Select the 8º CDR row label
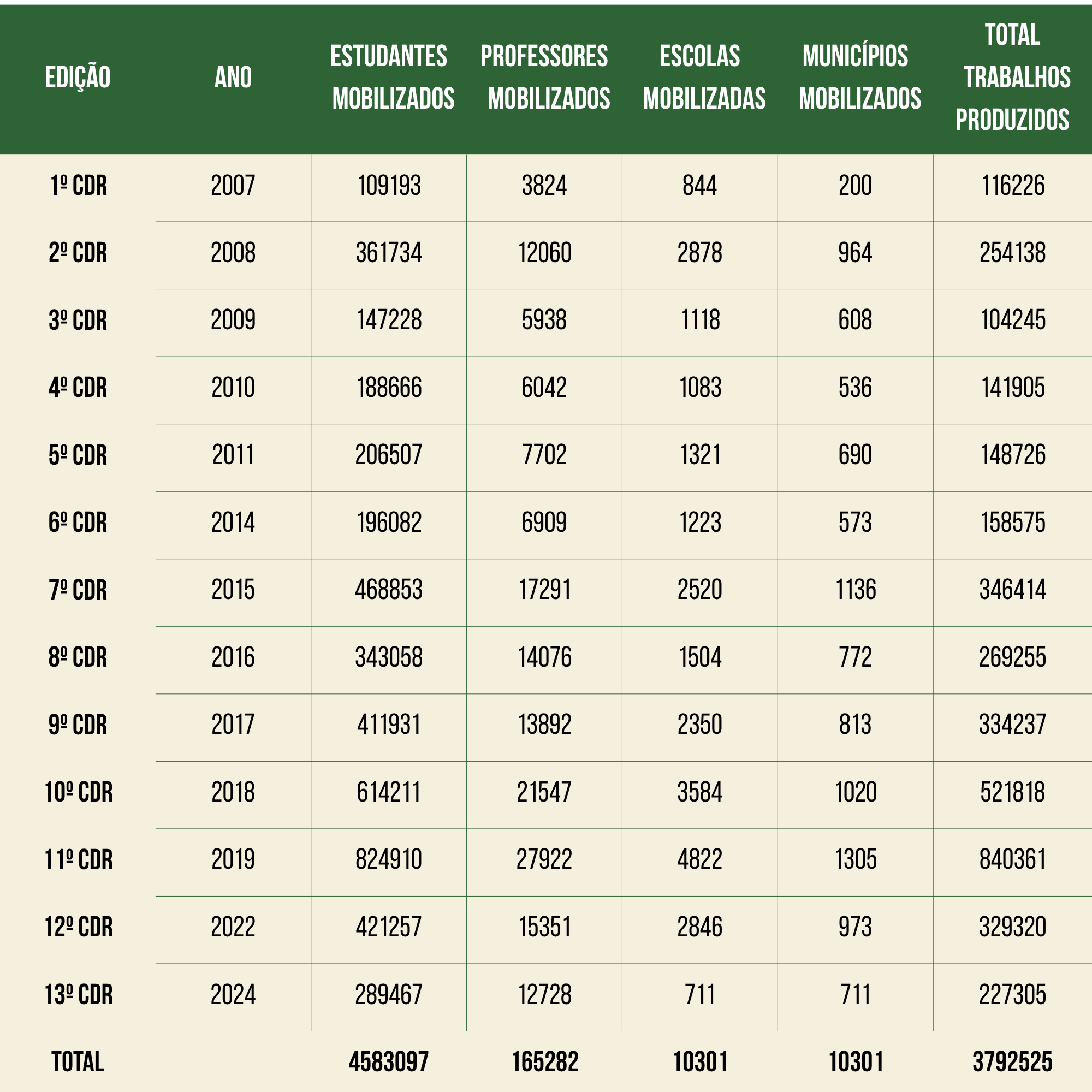Image resolution: width=1092 pixels, height=1092 pixels. pyautogui.click(x=78, y=658)
